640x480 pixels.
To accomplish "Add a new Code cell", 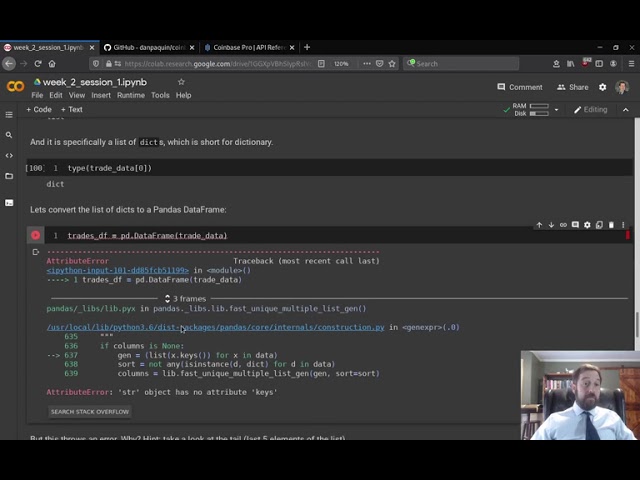I will coord(39,109).
